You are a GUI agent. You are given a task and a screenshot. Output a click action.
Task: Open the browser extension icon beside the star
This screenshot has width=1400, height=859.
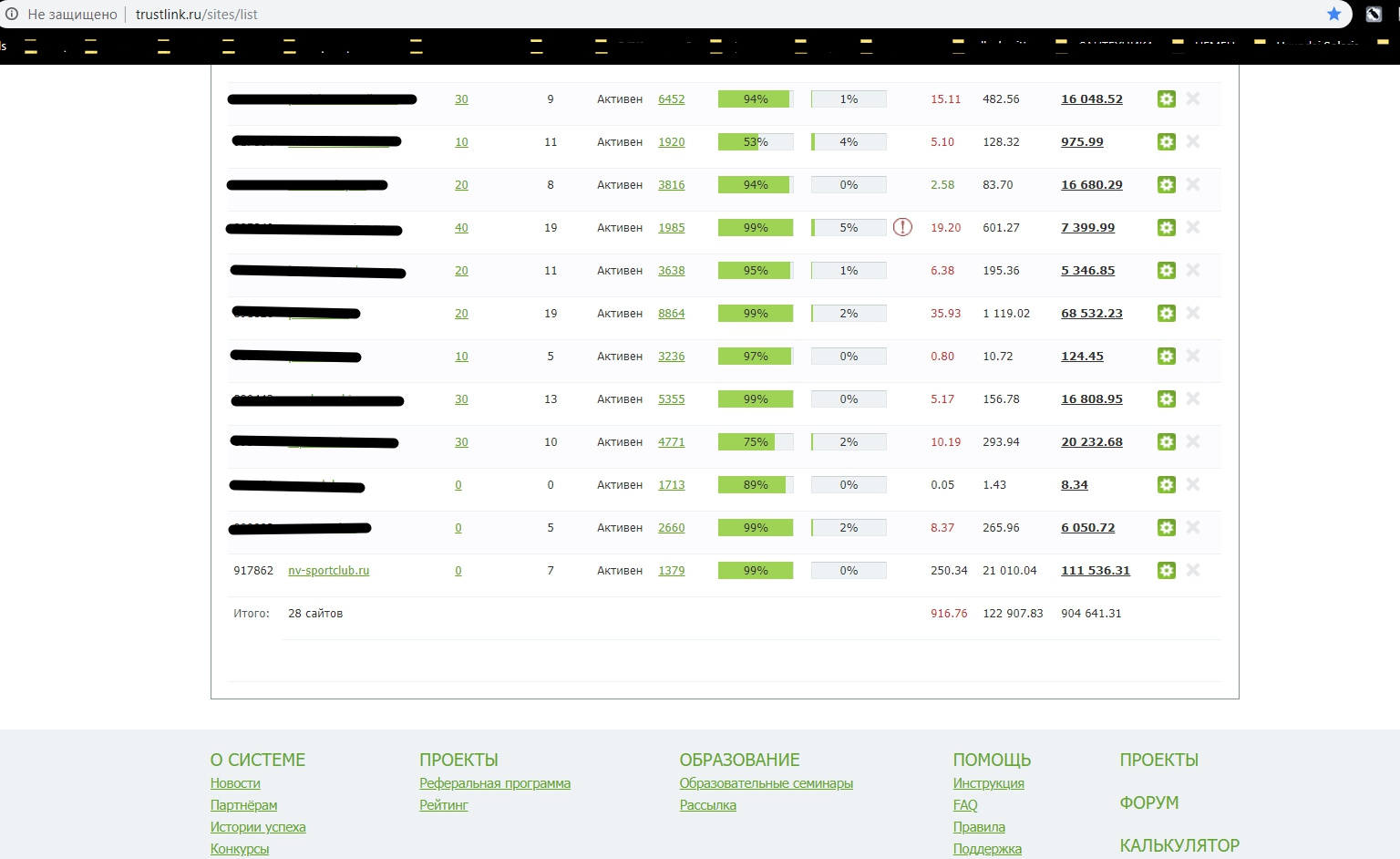coord(1374,14)
